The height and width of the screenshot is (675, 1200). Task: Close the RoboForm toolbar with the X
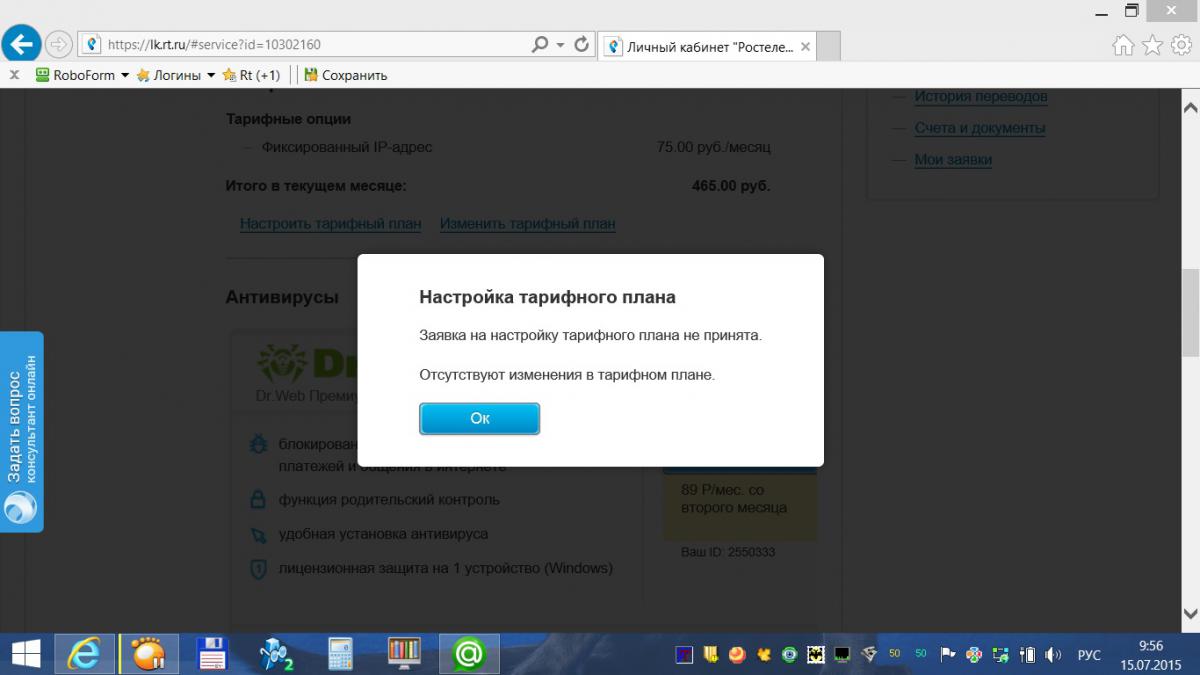(14, 75)
